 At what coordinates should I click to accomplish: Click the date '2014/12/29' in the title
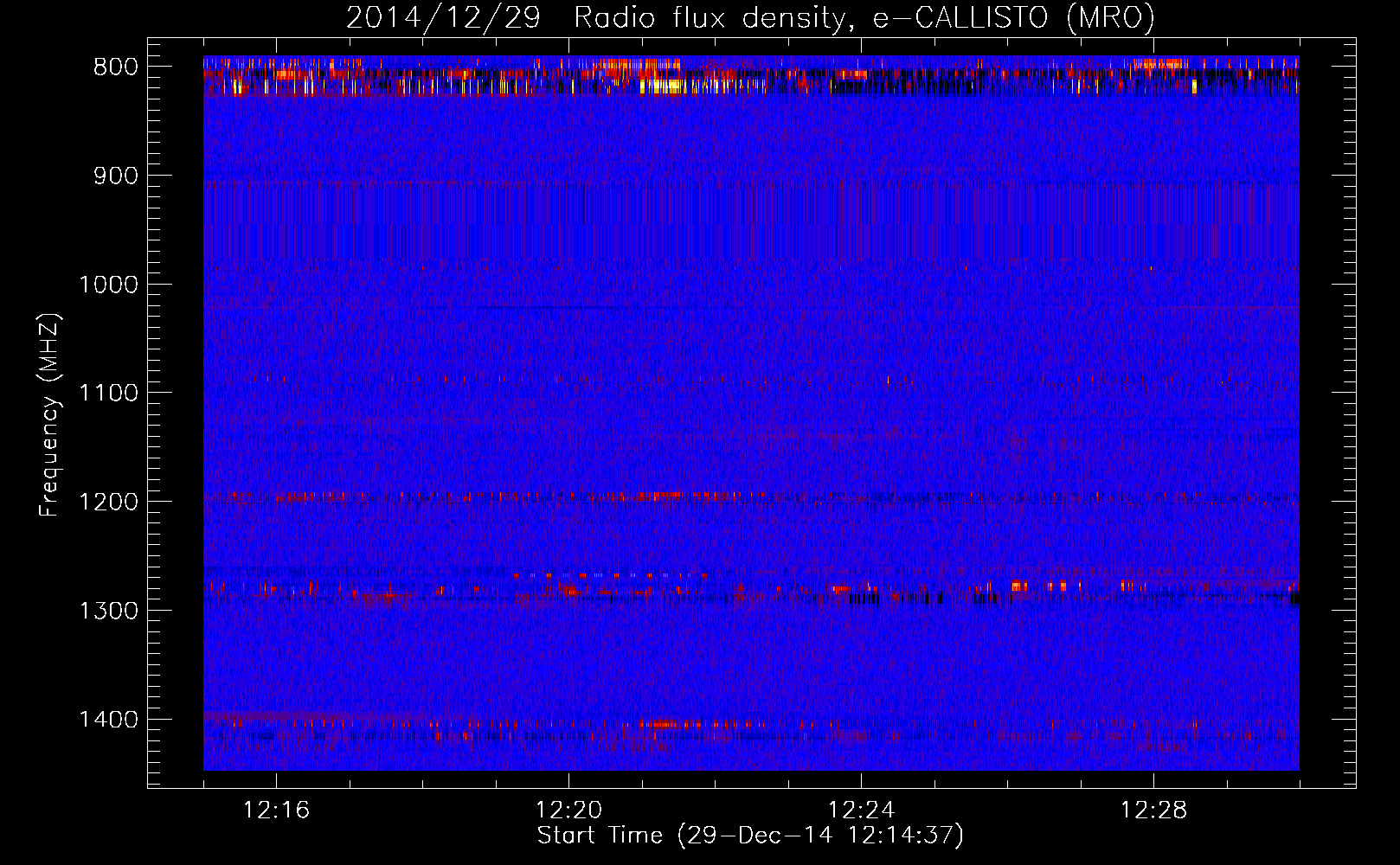(444, 17)
